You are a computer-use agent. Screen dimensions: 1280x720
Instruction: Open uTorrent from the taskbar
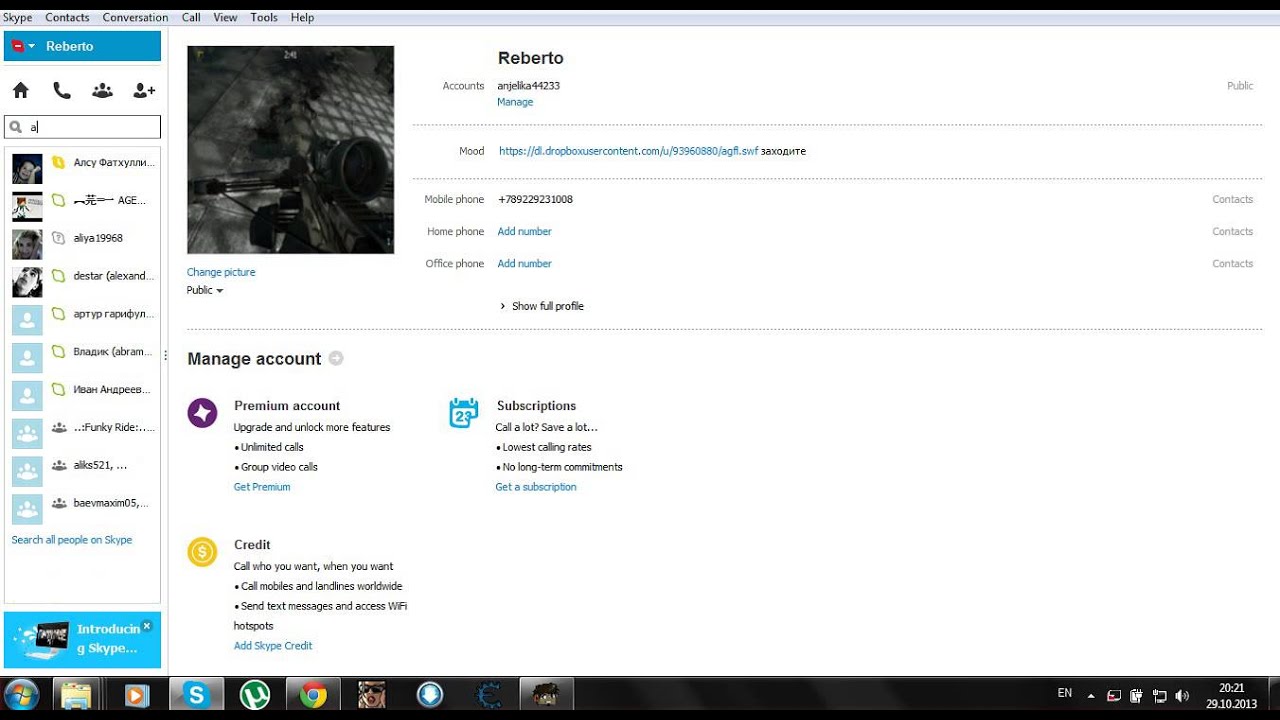[x=255, y=694]
